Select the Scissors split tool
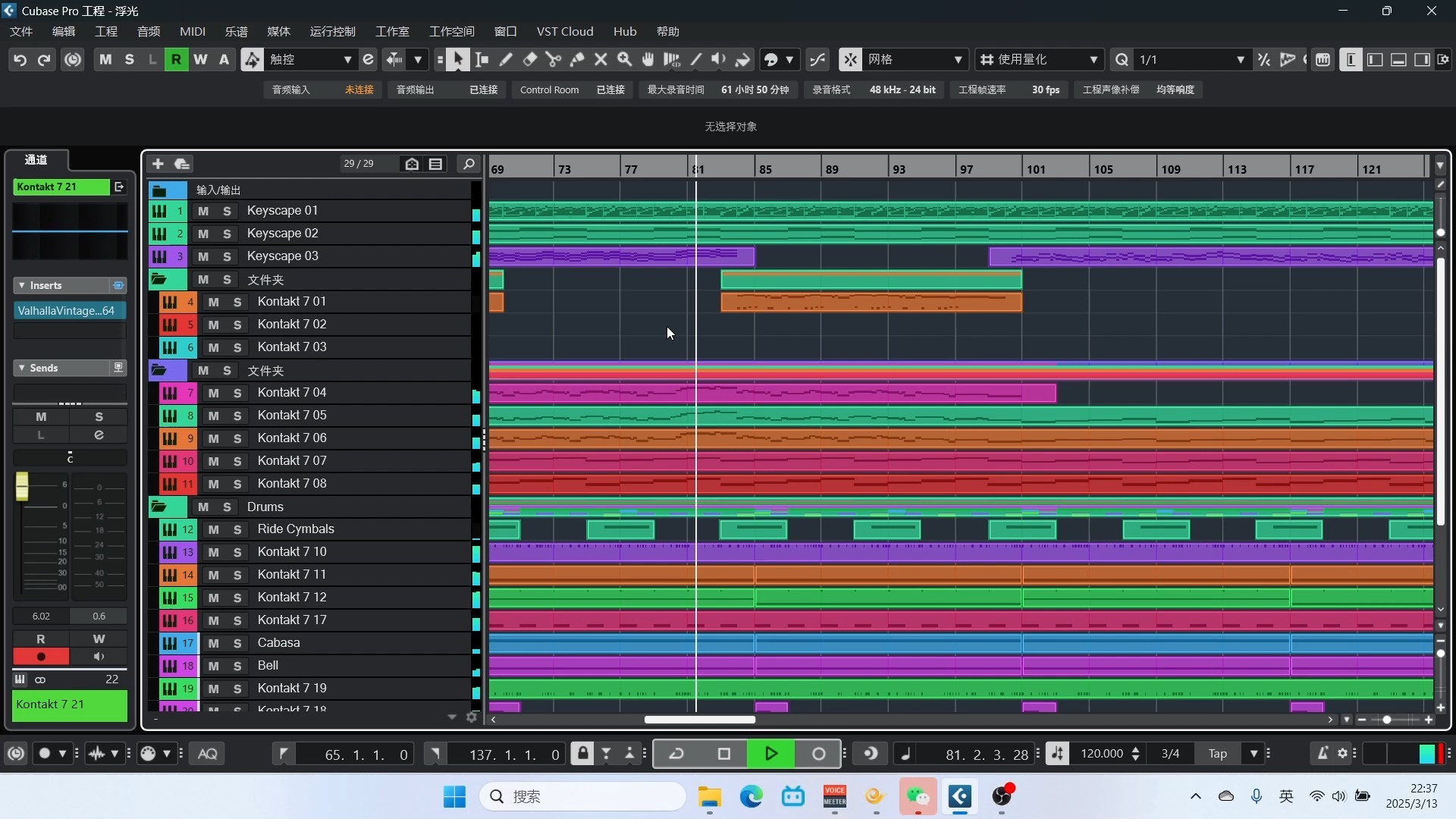Viewport: 1456px width, 819px height. click(x=553, y=59)
